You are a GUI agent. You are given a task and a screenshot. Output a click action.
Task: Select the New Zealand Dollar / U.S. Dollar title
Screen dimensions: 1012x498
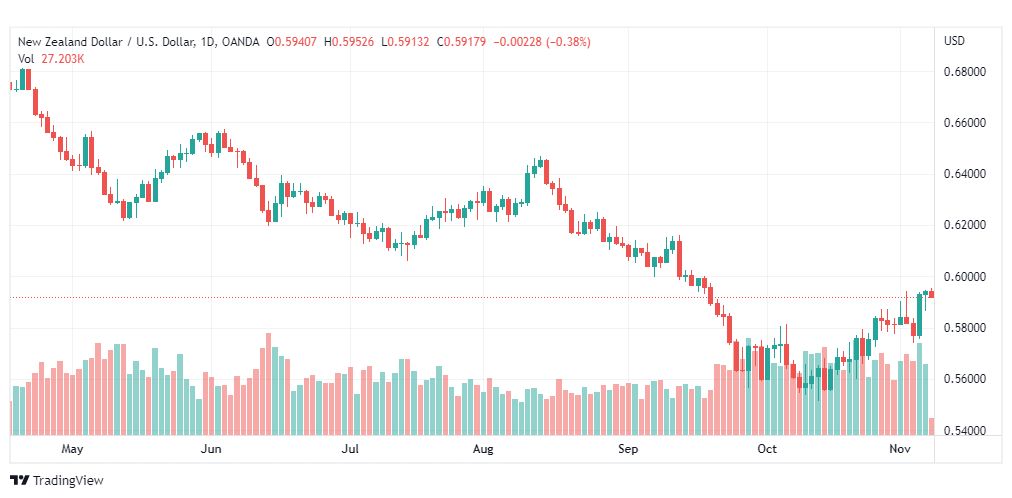106,42
